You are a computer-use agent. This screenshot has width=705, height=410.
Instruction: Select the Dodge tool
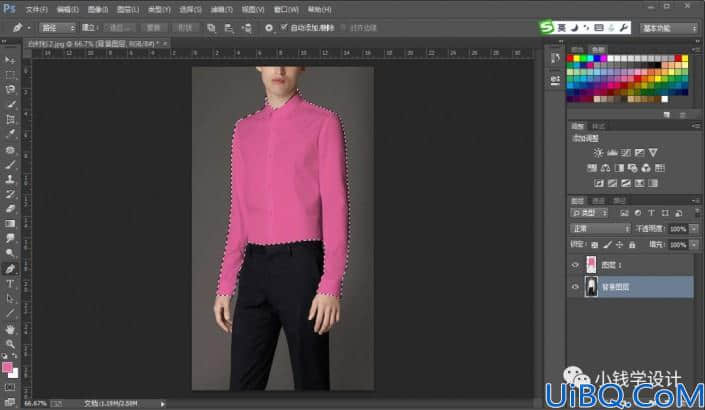[10, 253]
